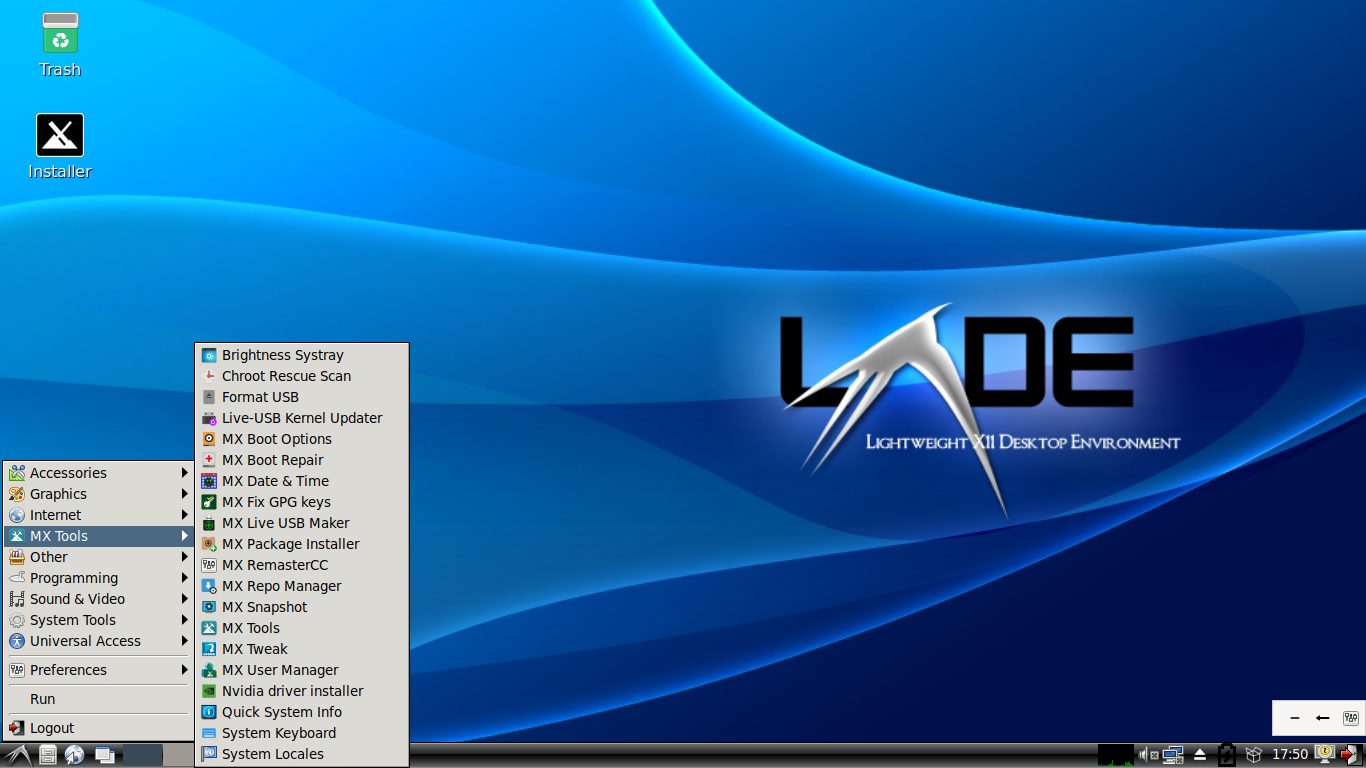This screenshot has height=768, width=1366.
Task: Click the MX Repo Manager icon
Action: click(209, 586)
